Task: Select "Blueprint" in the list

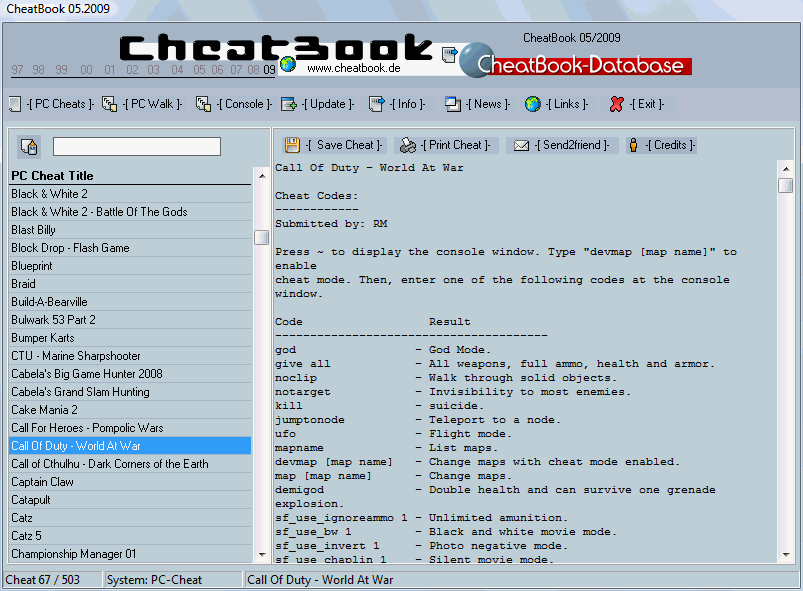Action: click(x=131, y=266)
